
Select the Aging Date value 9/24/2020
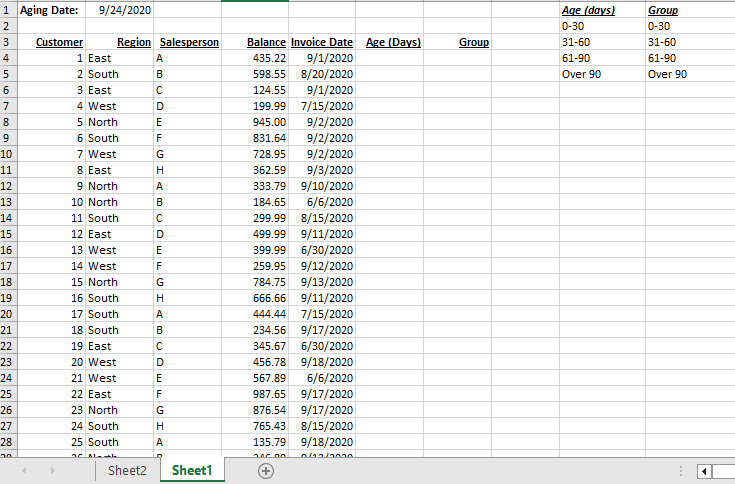(x=120, y=10)
